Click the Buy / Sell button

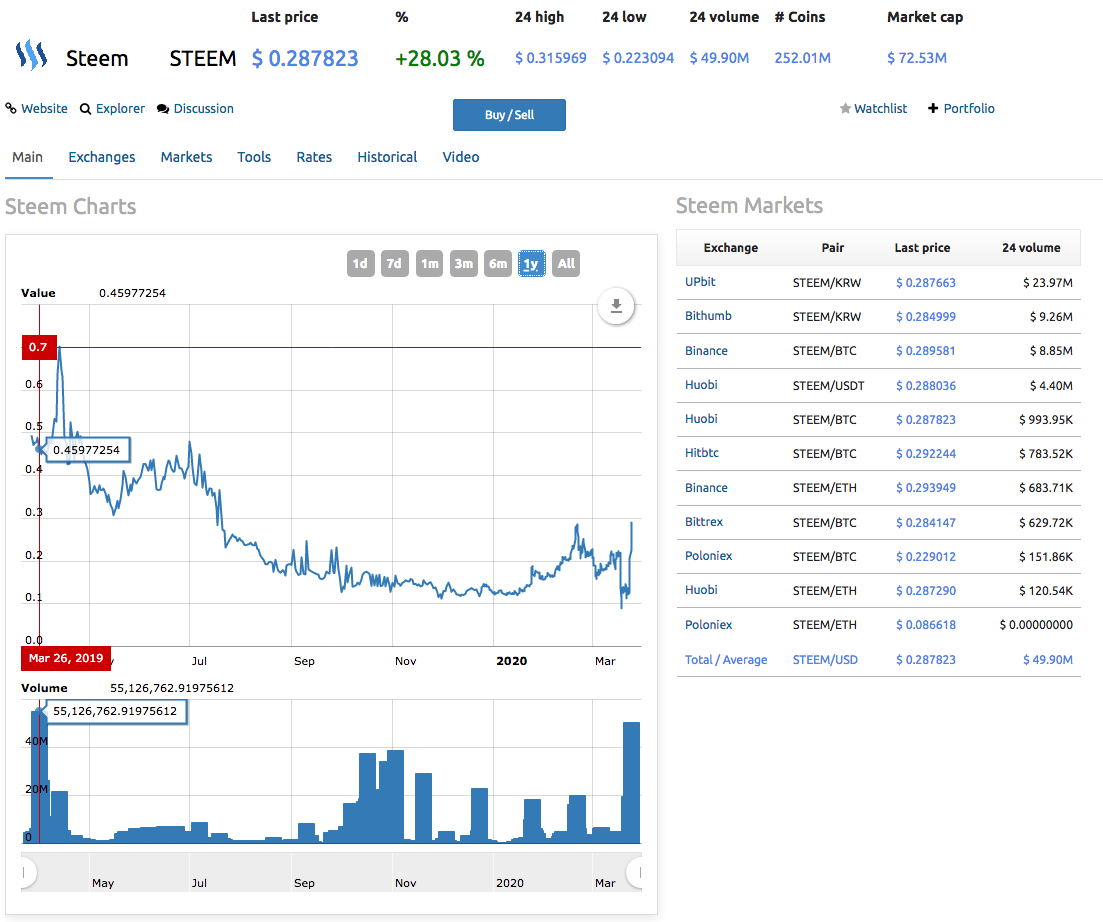(x=509, y=115)
